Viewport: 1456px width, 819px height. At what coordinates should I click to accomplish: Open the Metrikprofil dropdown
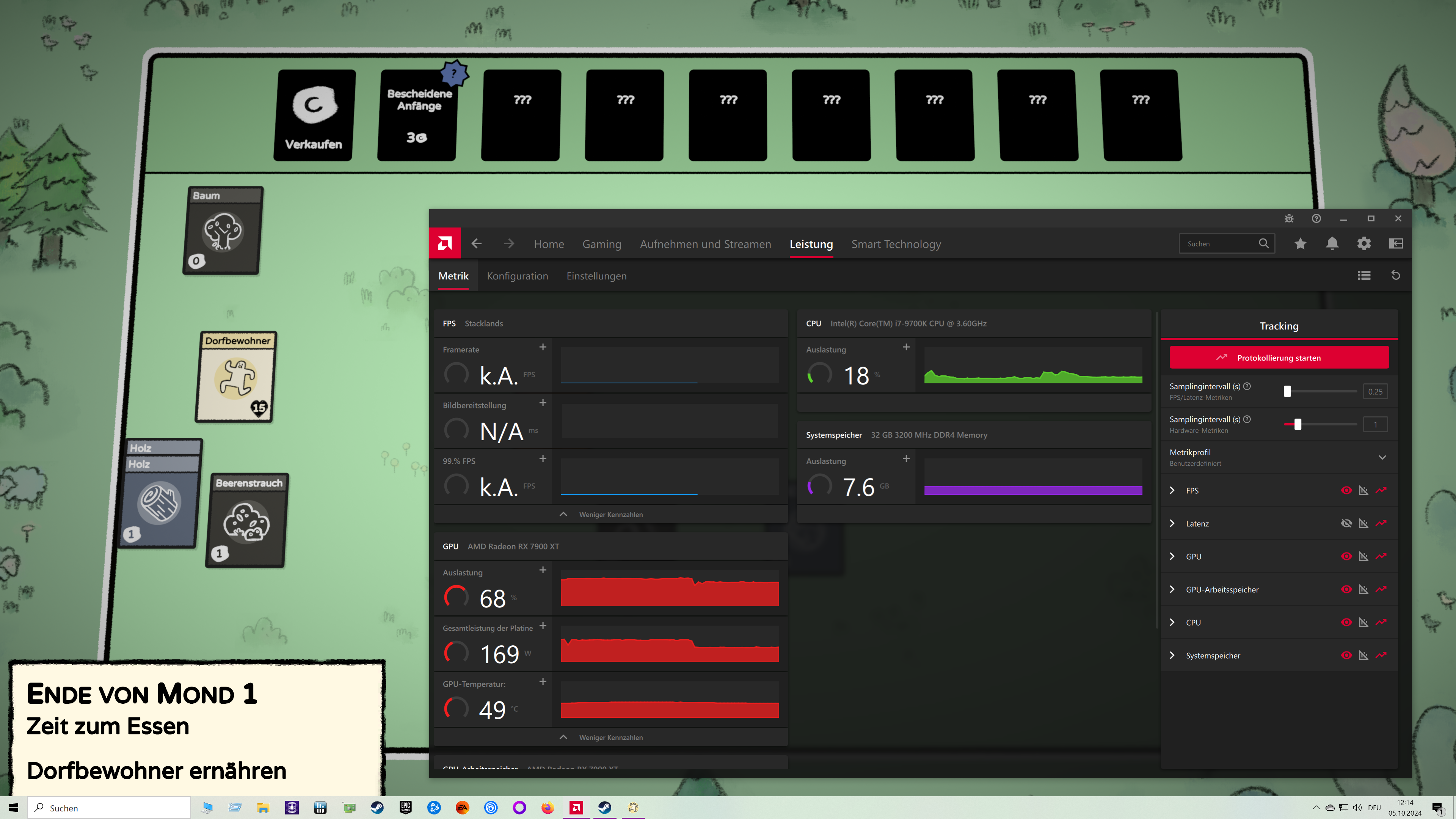(x=1382, y=457)
